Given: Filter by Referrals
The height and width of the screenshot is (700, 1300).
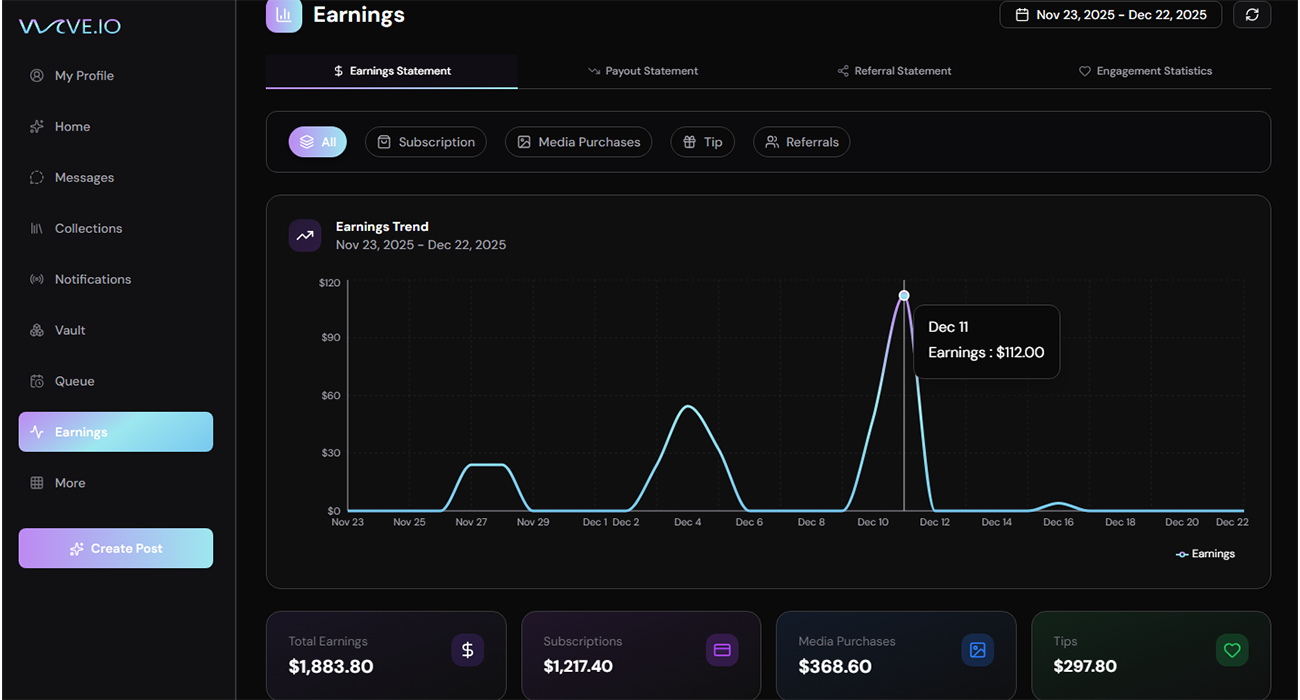Looking at the screenshot, I should coord(801,142).
